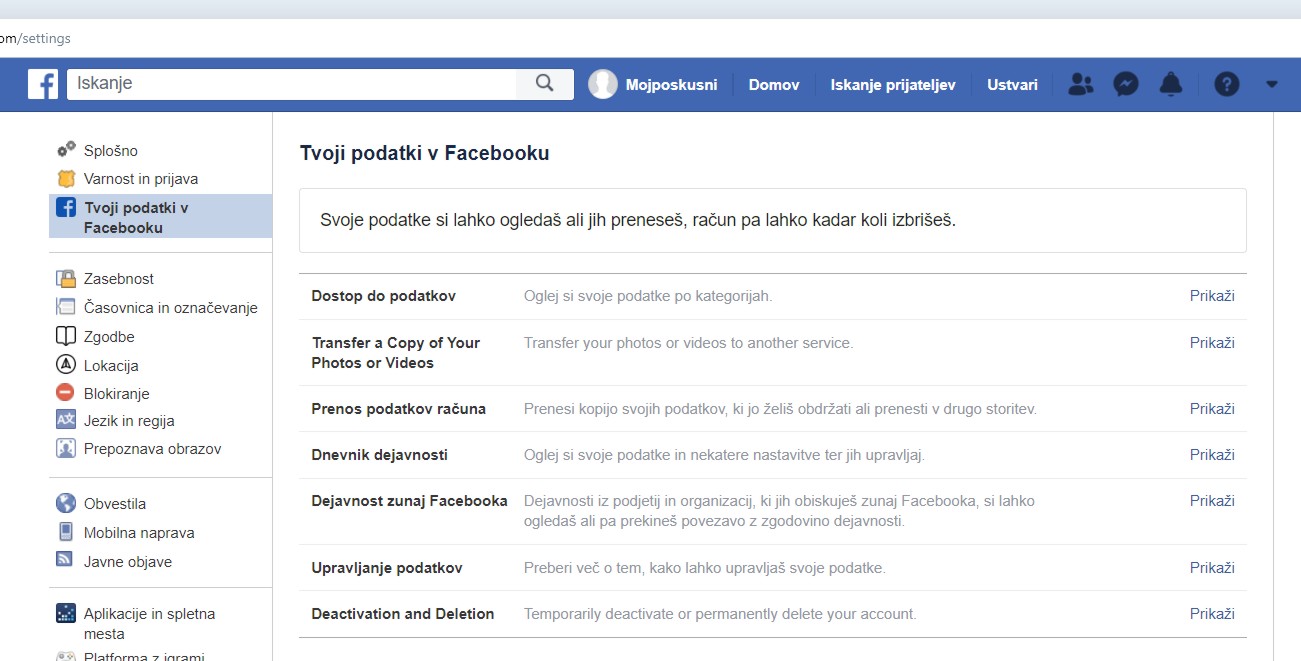Expand Dnevnik dejavnosti via Prikaži
Image resolution: width=1301 pixels, height=661 pixels.
coord(1211,455)
